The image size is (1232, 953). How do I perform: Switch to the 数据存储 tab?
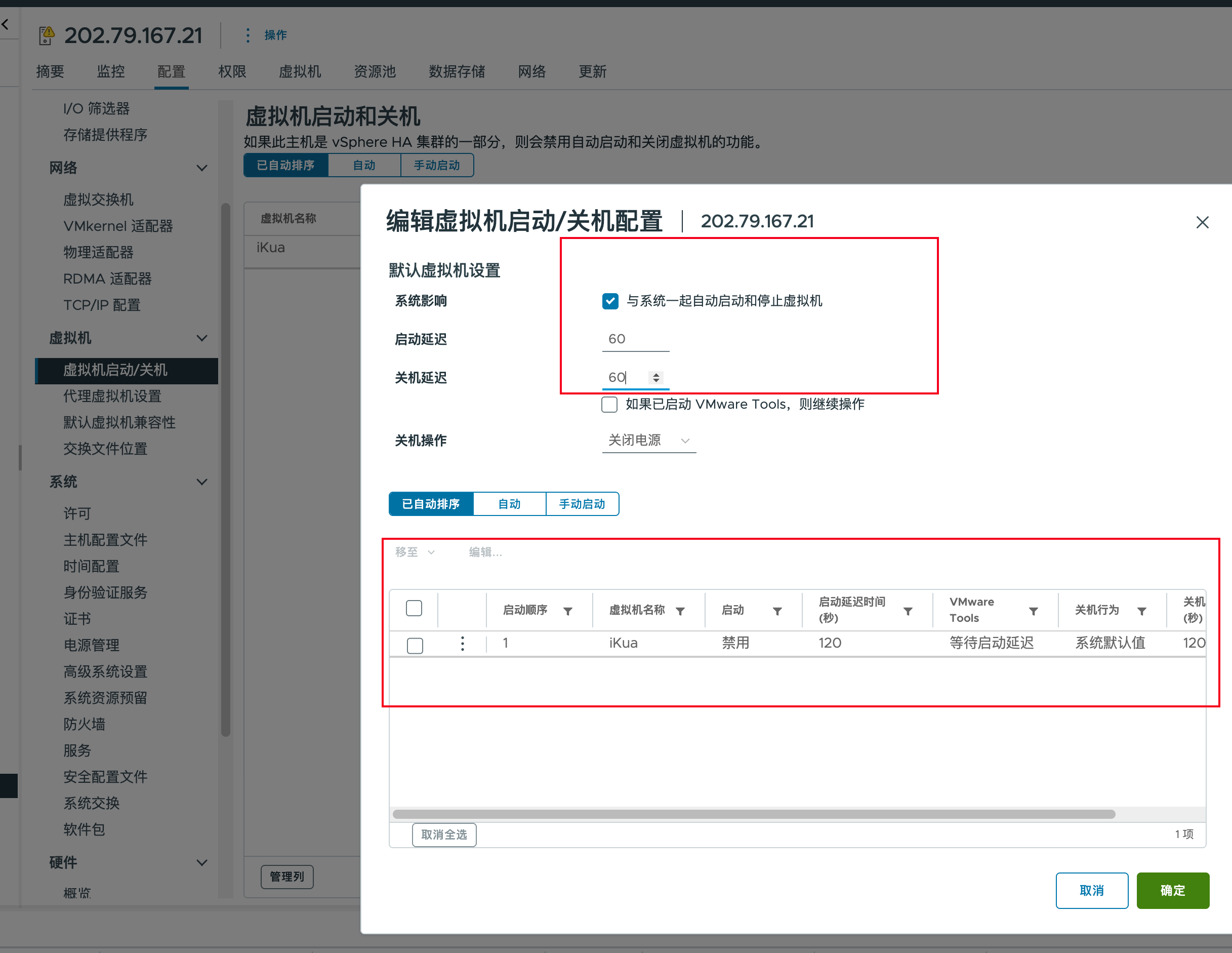457,72
